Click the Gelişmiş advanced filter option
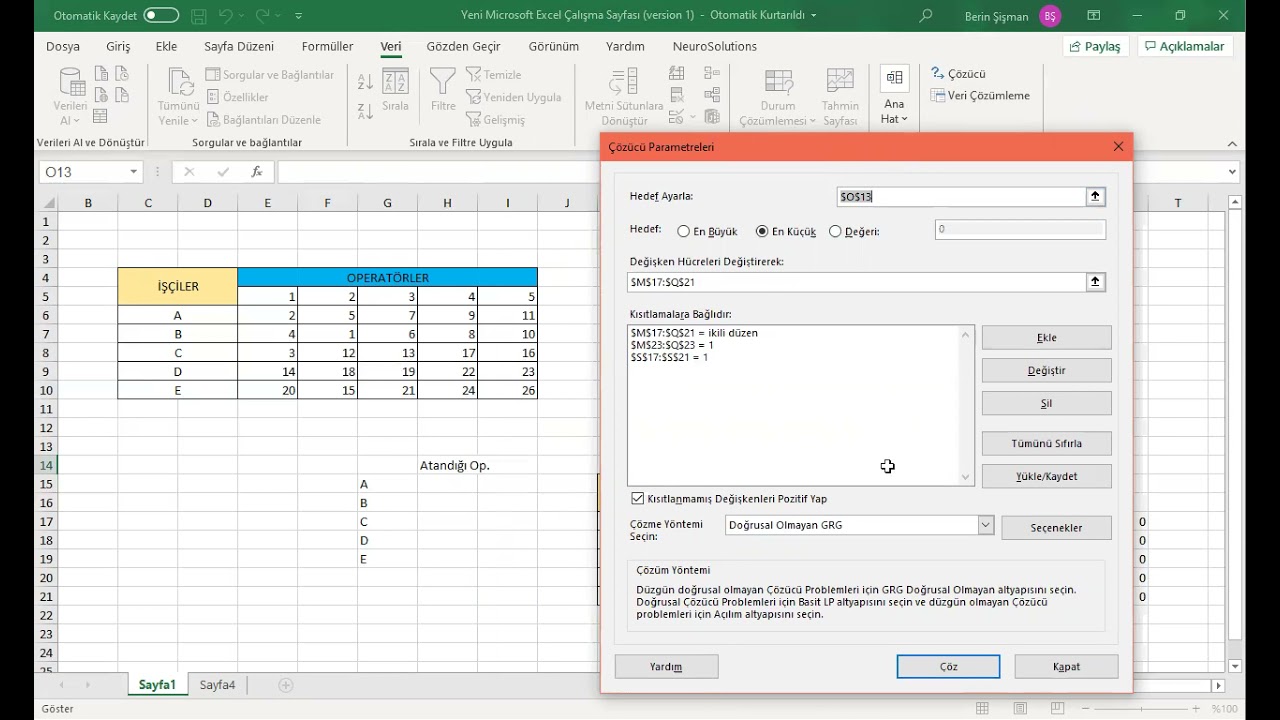This screenshot has height=720, width=1280. 494,120
